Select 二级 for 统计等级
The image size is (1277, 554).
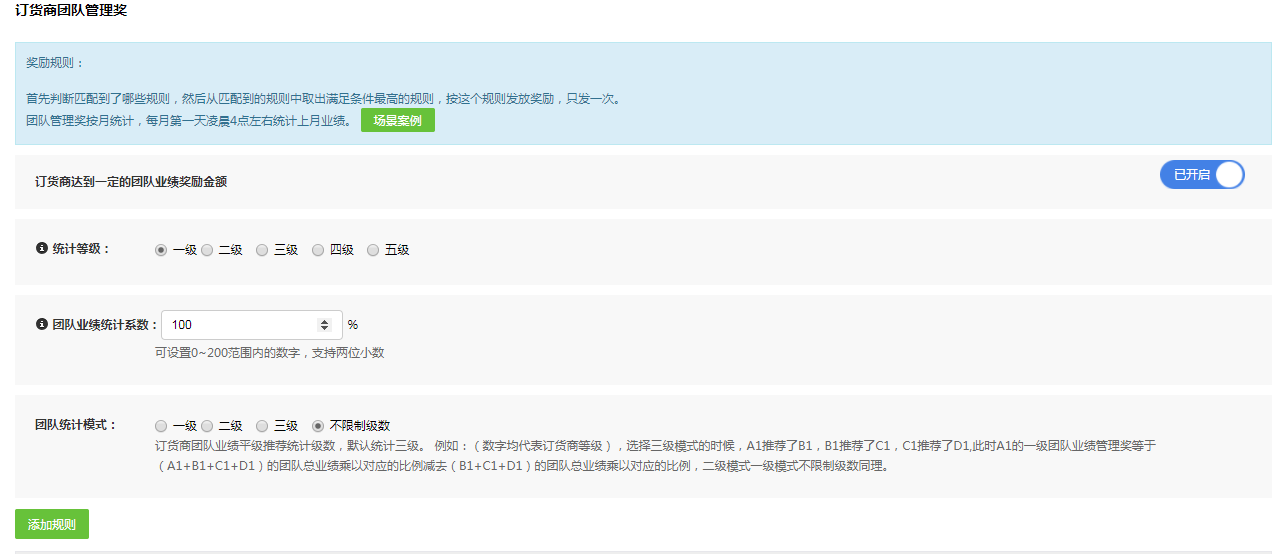[207, 250]
